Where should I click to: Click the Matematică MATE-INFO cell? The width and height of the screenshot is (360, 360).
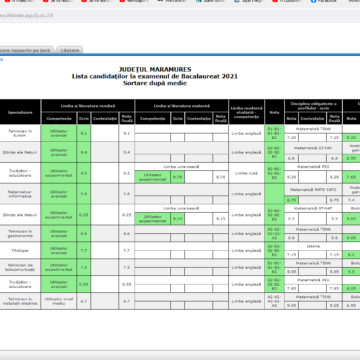(x=313, y=190)
